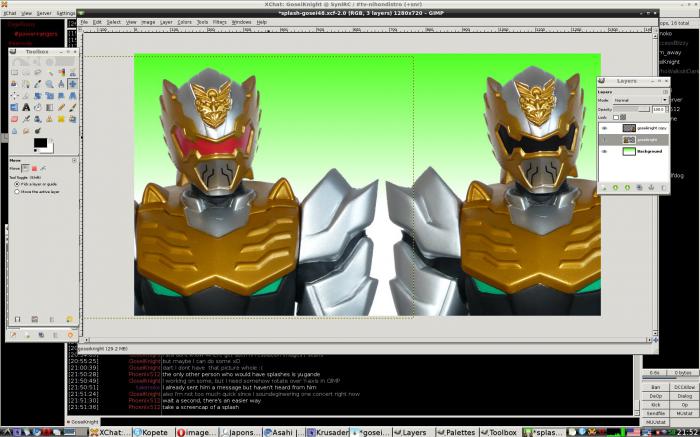Select the Fuzzy Select wand tool
This screenshot has height=437, width=700.
point(50,72)
